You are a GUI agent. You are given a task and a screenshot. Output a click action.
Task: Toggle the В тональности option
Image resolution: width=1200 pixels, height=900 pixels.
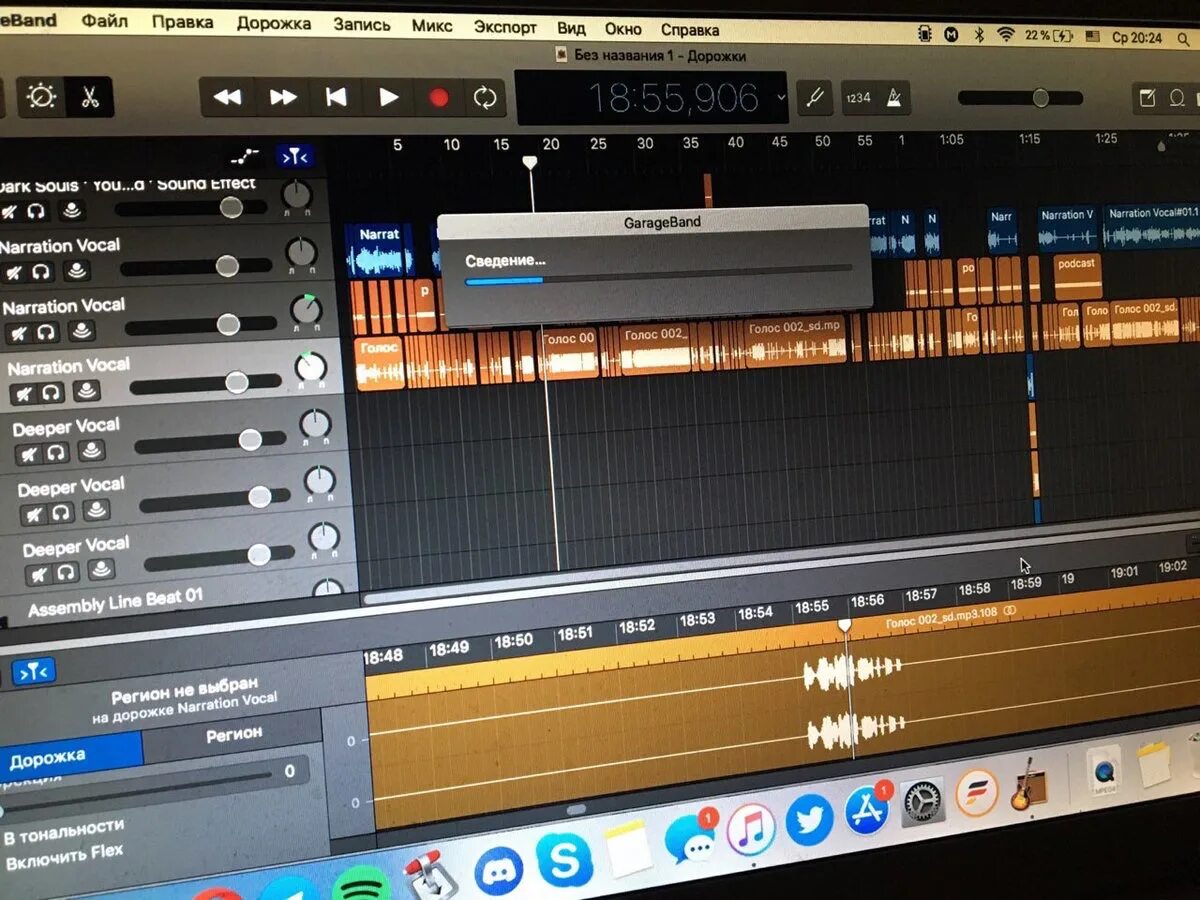coord(64,831)
